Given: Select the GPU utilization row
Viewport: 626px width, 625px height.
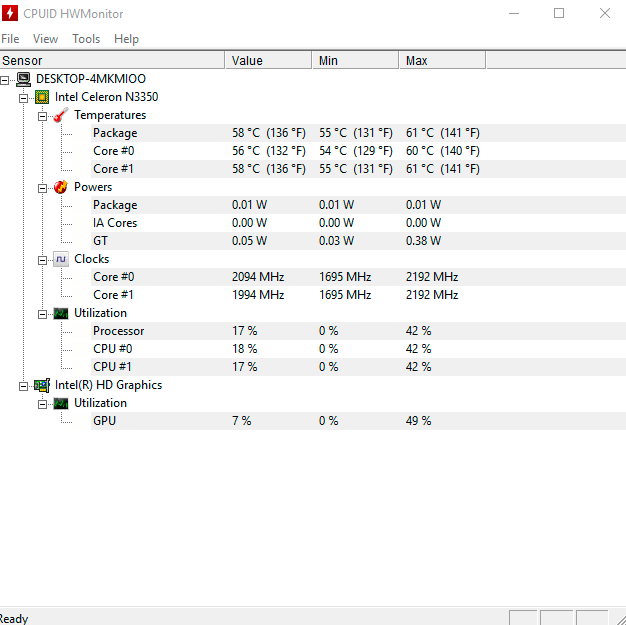Looking at the screenshot, I should click(x=104, y=421).
